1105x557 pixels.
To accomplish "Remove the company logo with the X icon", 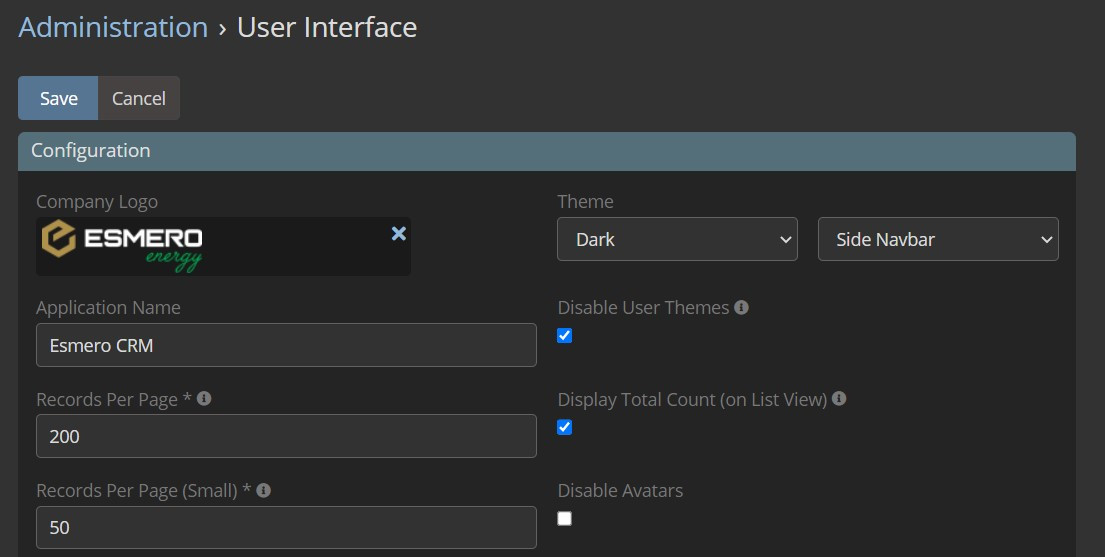I will (x=398, y=233).
